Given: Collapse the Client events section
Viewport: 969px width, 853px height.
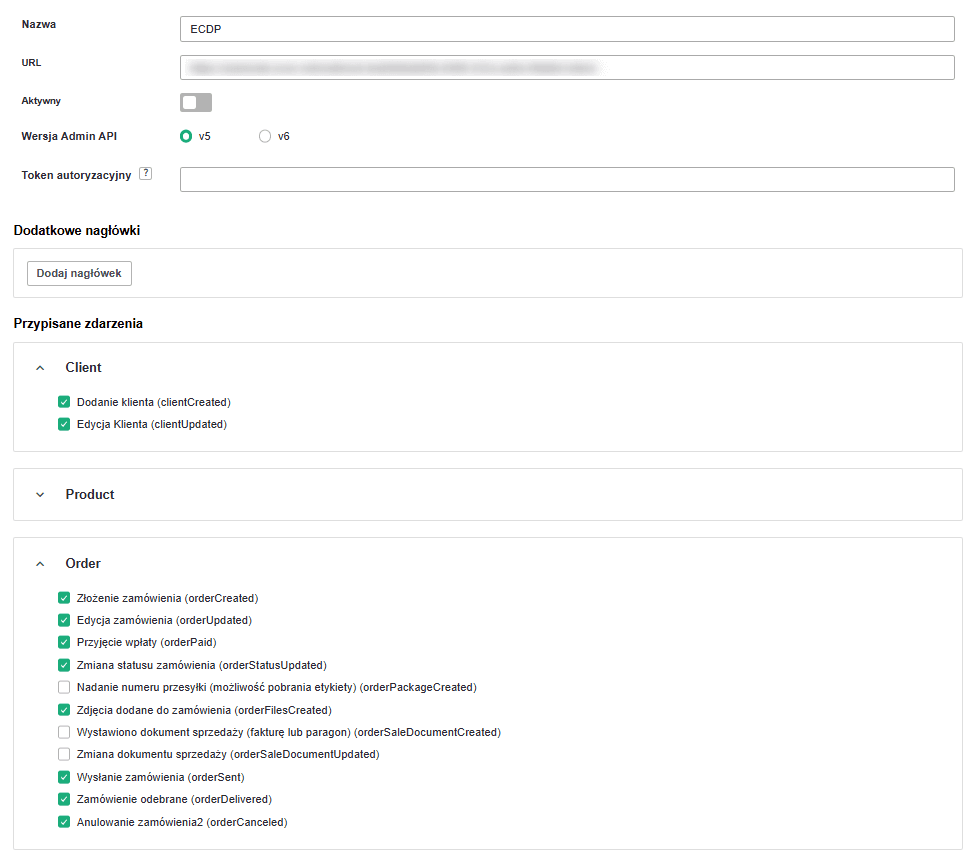Looking at the screenshot, I should click(x=40, y=368).
